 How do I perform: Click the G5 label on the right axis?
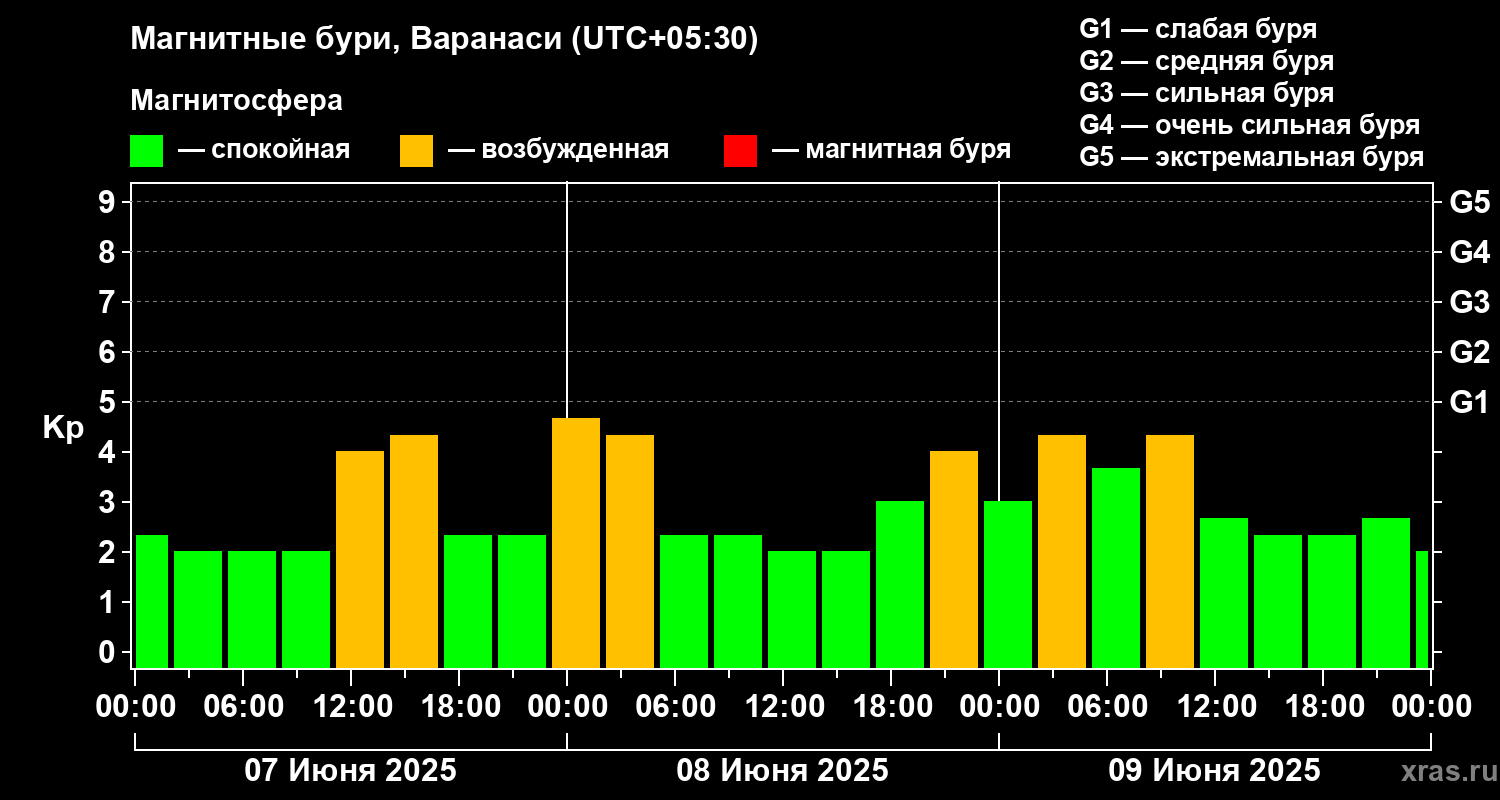[1469, 202]
